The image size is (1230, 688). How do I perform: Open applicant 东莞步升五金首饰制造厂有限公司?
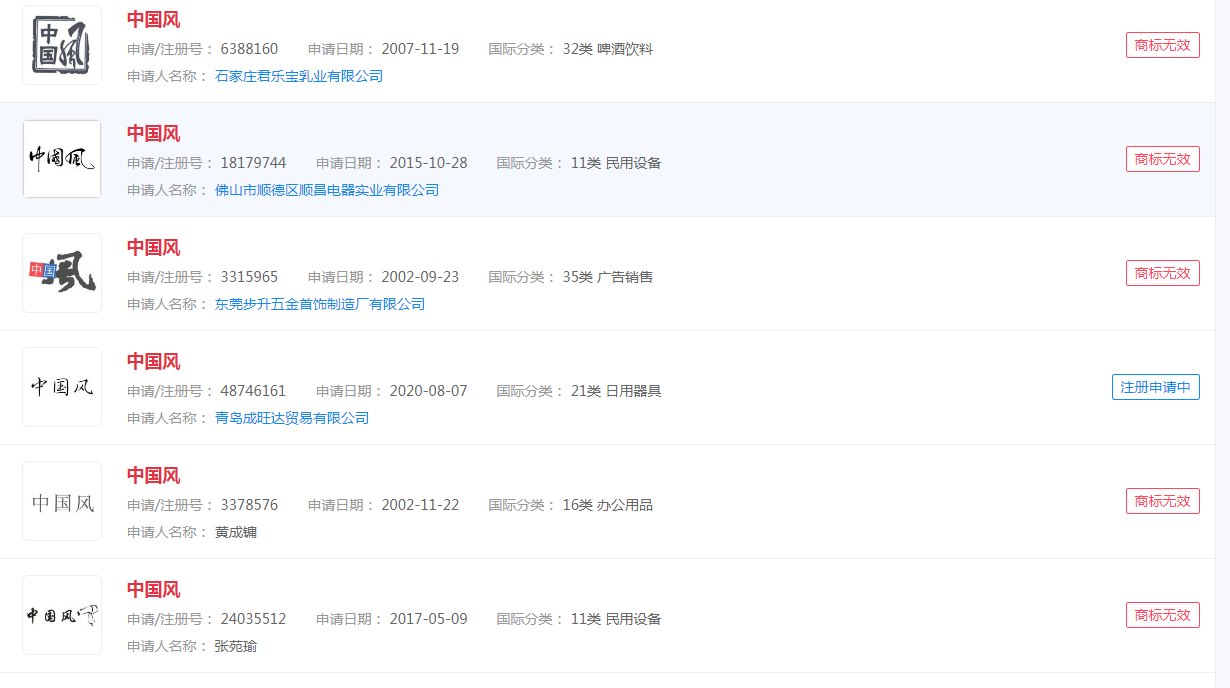click(x=320, y=304)
